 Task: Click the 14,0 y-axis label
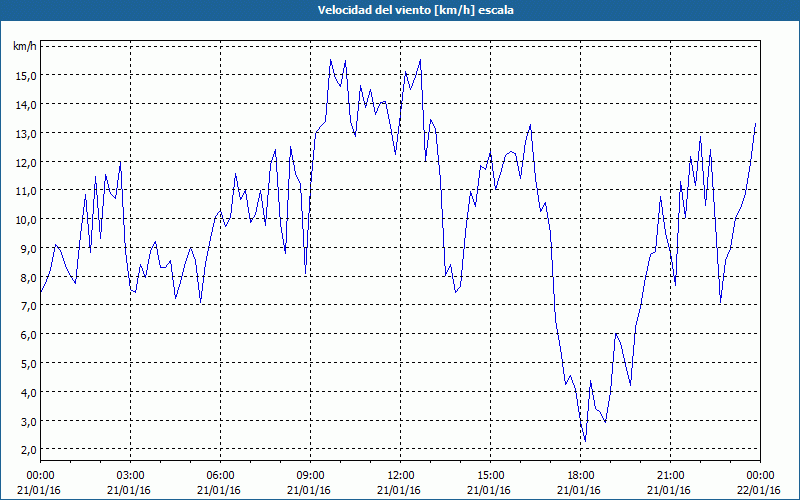coord(26,105)
